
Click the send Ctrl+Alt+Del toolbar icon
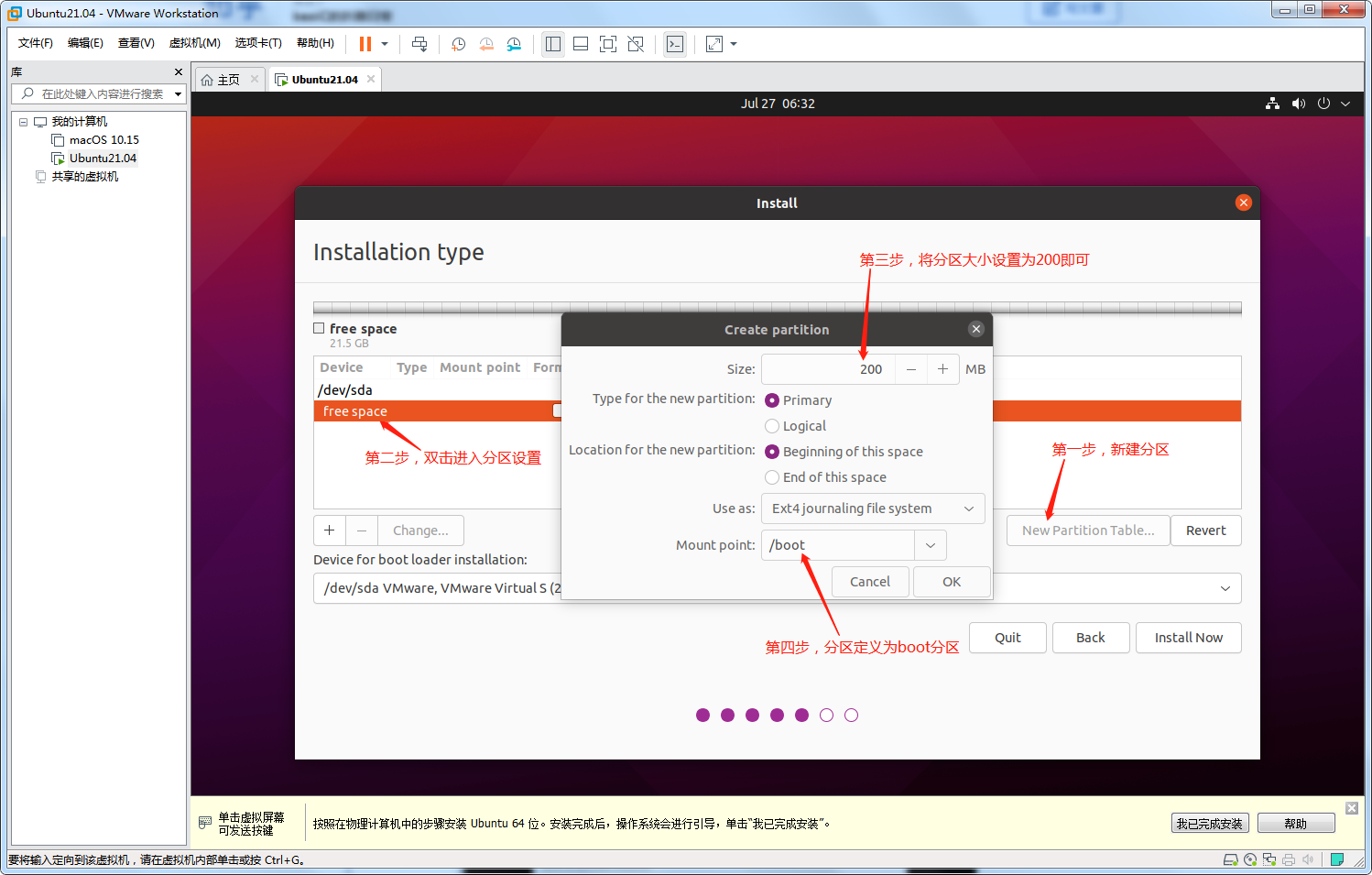click(419, 44)
